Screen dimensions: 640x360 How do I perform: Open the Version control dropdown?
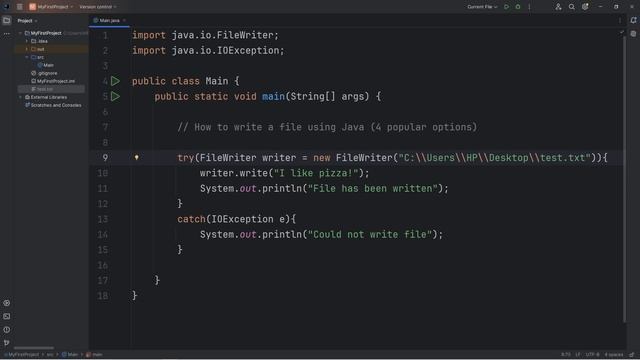tap(98, 7)
